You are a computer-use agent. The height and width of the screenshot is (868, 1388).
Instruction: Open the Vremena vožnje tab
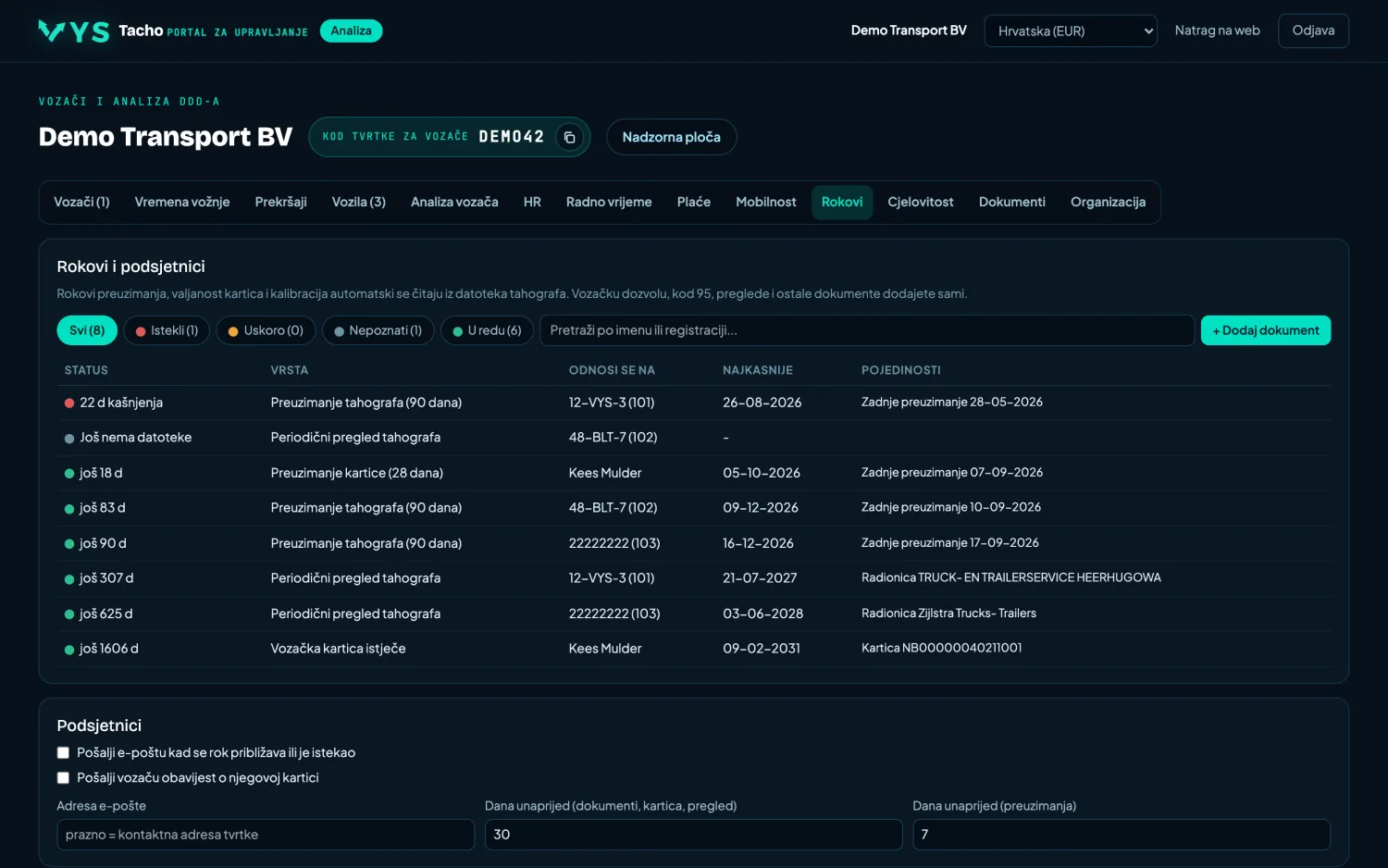click(x=182, y=202)
